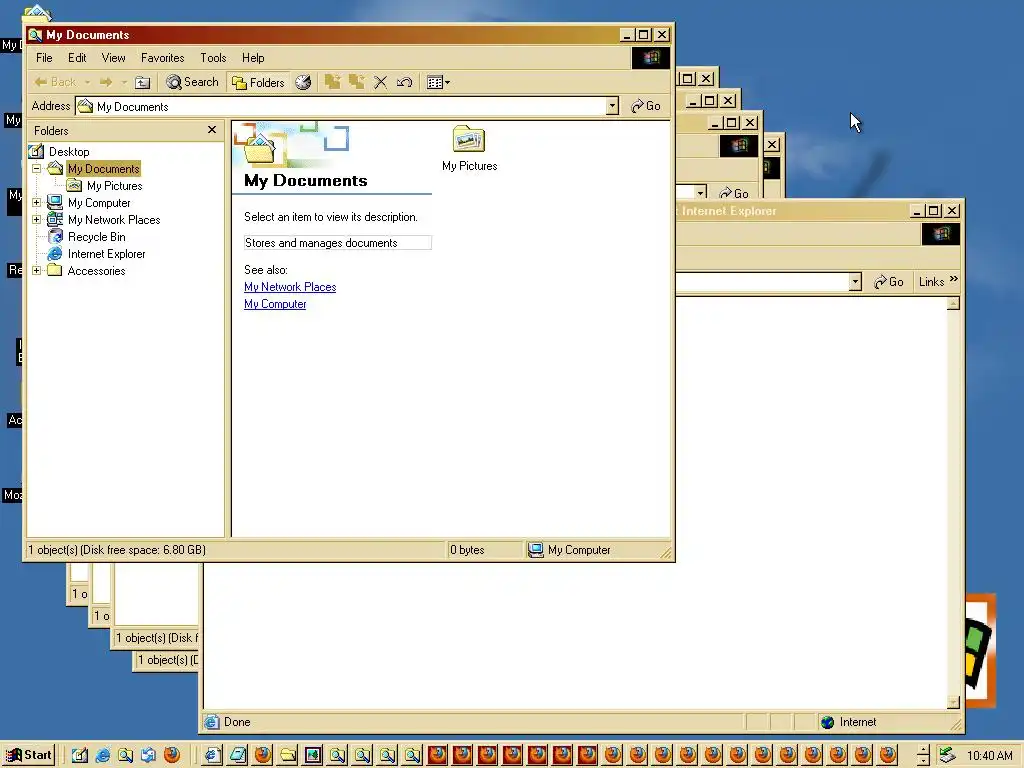Toggle the Folders pane button
1024x768 pixels.
click(x=259, y=82)
